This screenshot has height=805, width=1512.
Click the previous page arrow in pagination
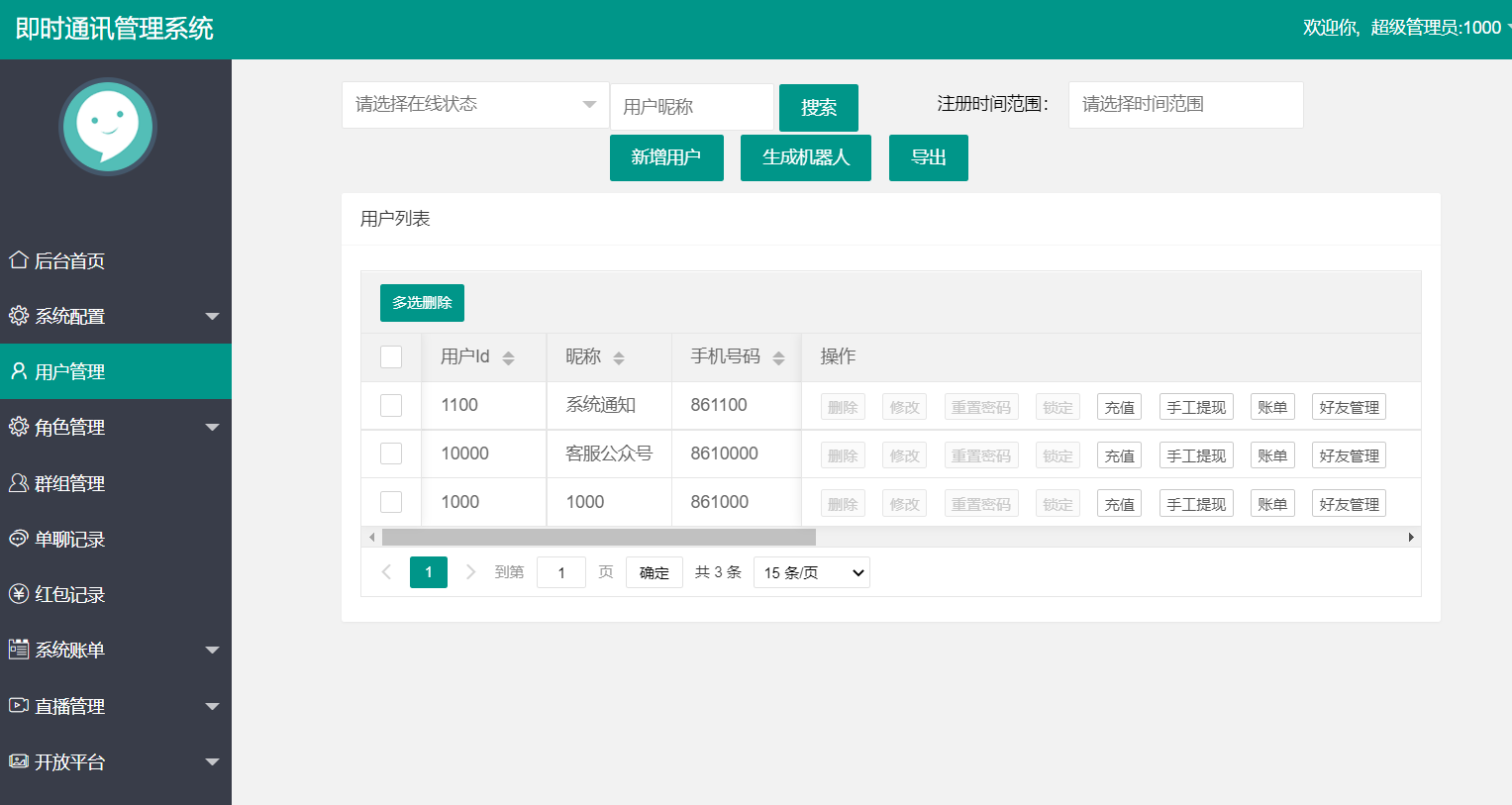pyautogui.click(x=386, y=572)
